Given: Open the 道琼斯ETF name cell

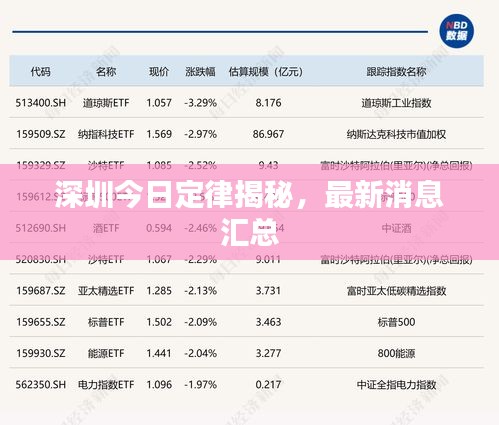Looking at the screenshot, I should click(x=106, y=103).
